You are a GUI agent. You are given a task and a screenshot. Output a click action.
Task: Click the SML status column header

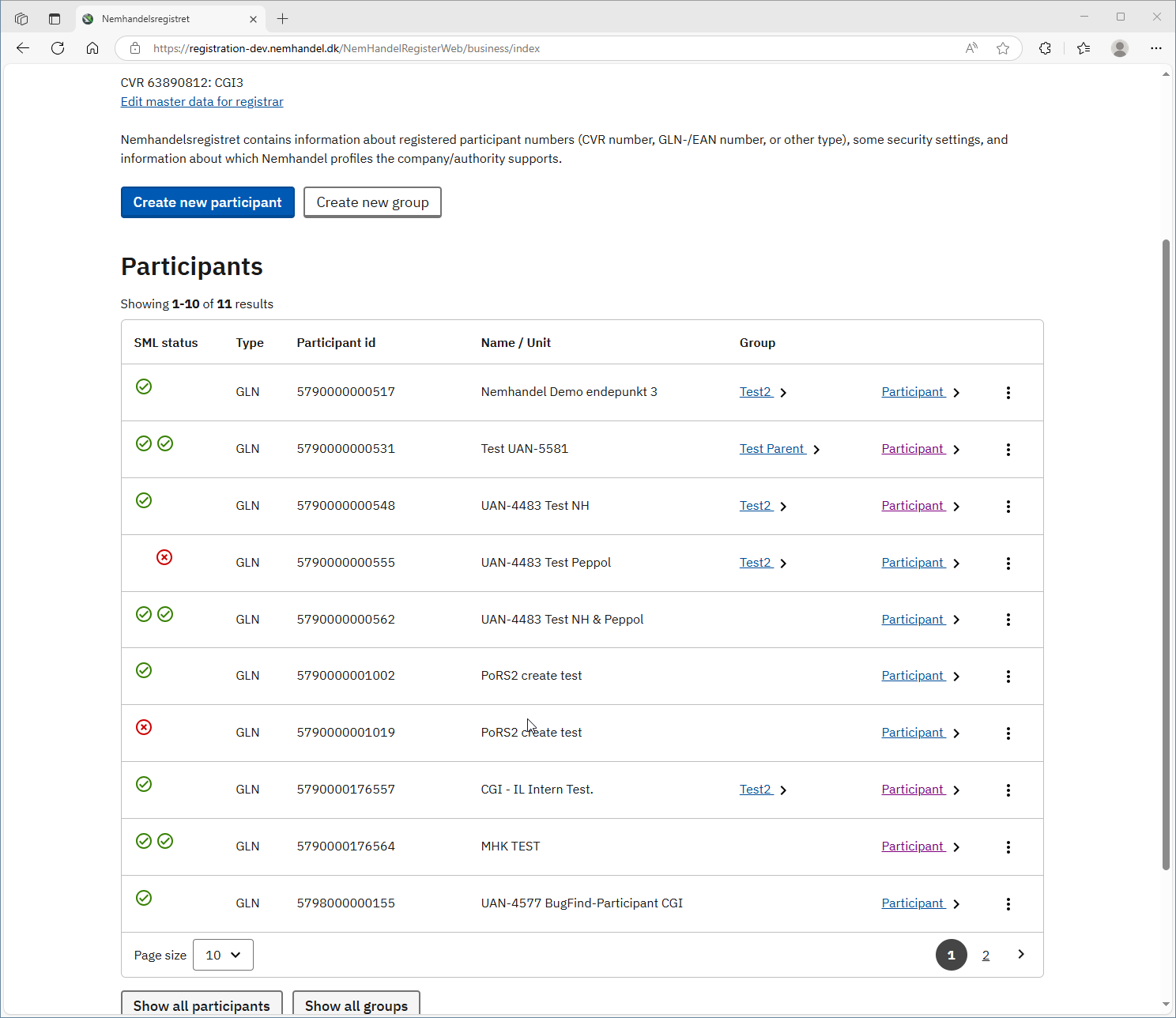(166, 343)
